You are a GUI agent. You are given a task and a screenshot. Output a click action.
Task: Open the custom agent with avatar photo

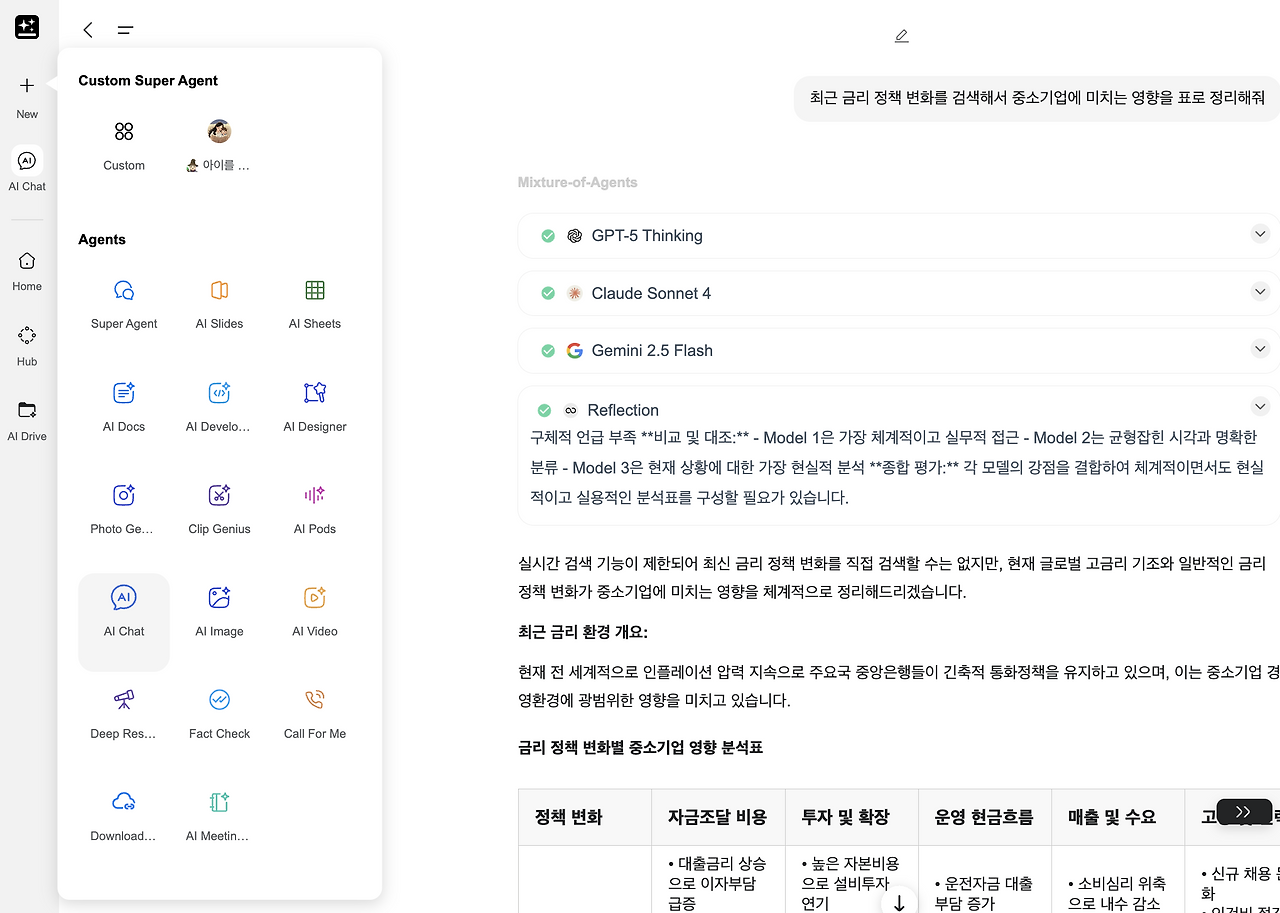tap(219, 145)
